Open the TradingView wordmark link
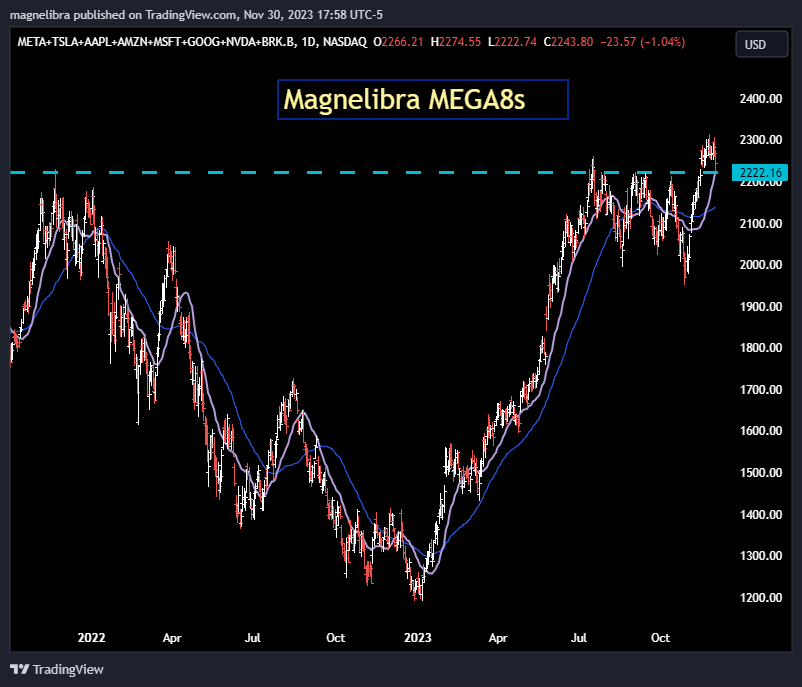The height and width of the screenshot is (687, 802). [68, 669]
